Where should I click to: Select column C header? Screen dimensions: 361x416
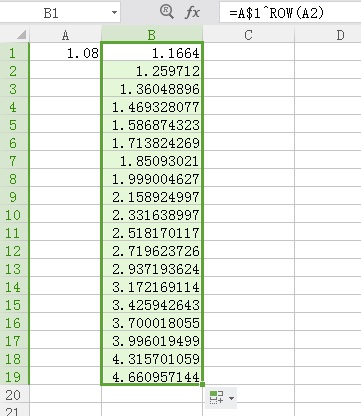(x=248, y=35)
